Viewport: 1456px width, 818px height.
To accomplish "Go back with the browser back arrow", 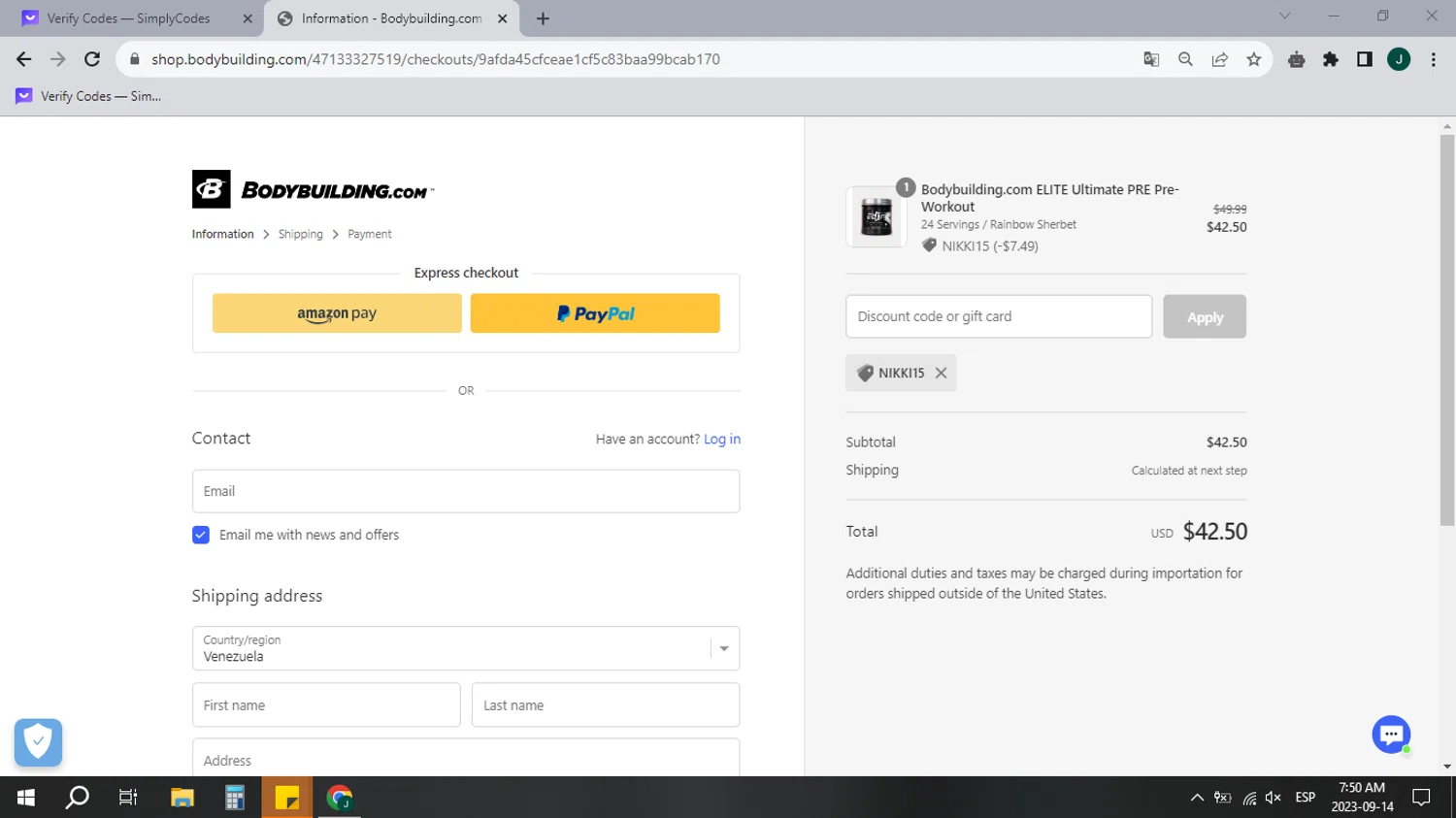I will coord(23,59).
